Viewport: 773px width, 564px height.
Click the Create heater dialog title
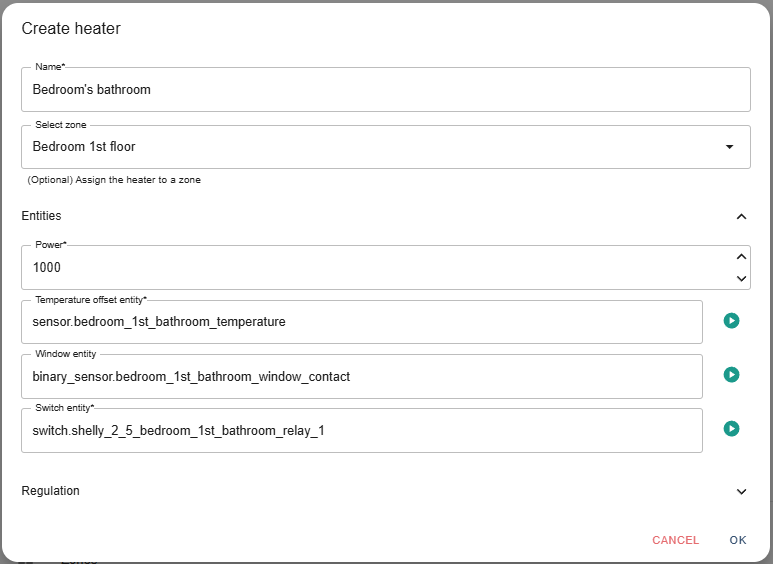71,29
